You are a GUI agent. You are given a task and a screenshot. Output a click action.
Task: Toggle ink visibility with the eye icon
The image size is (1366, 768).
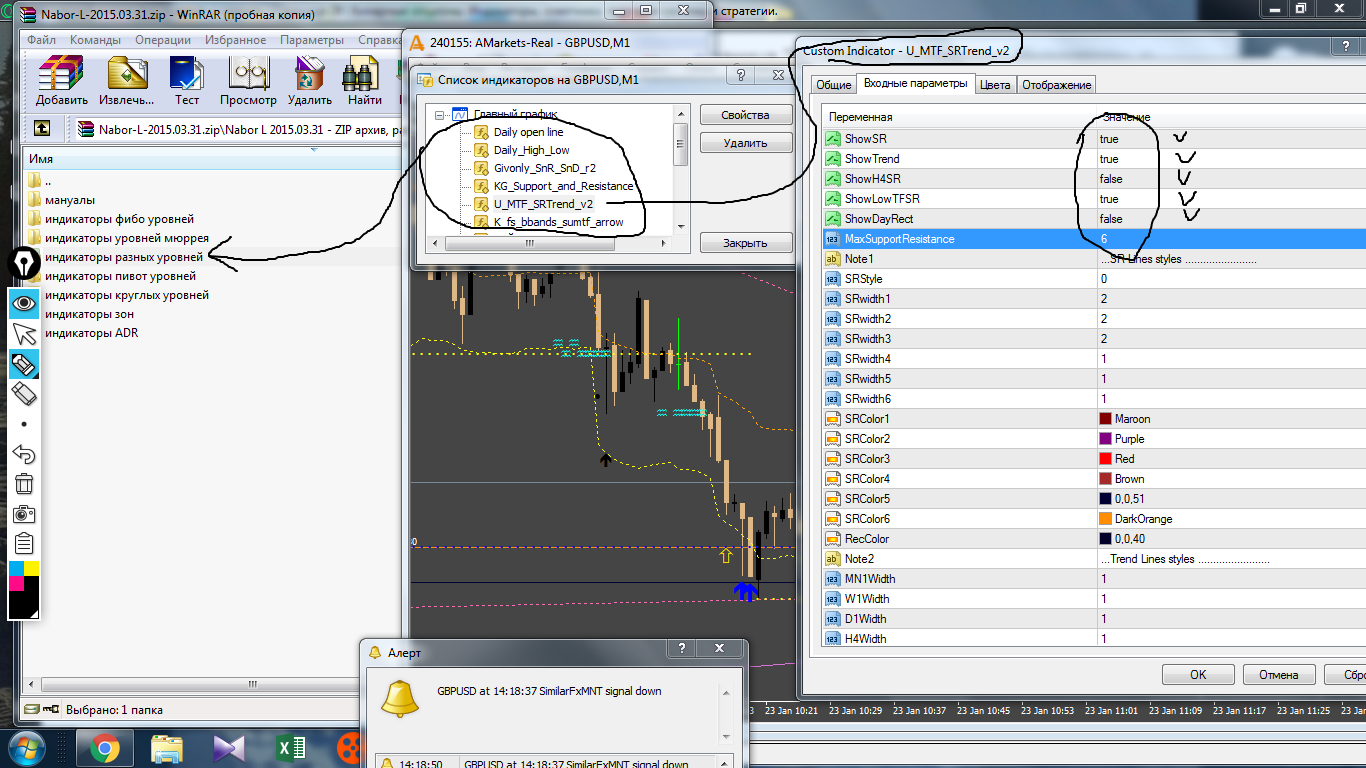pyautogui.click(x=24, y=302)
